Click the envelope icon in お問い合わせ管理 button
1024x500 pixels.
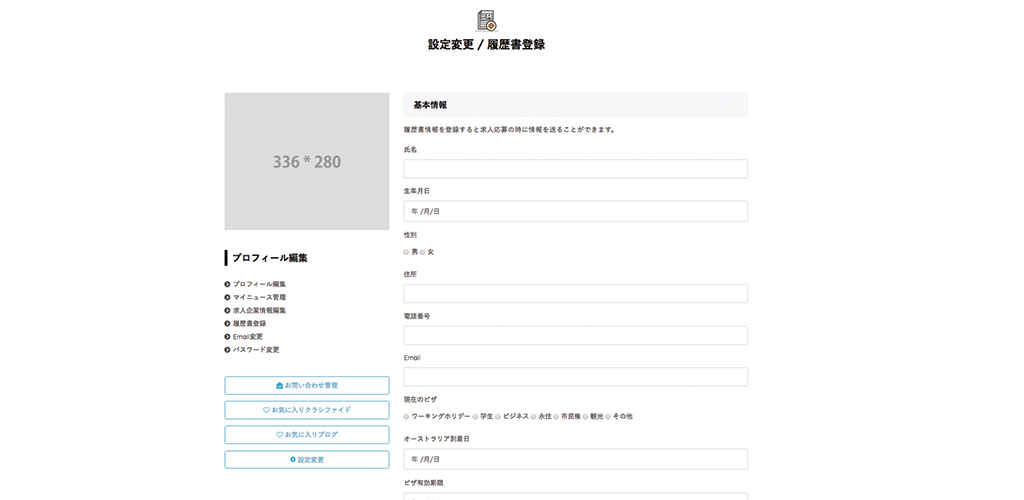[280, 386]
